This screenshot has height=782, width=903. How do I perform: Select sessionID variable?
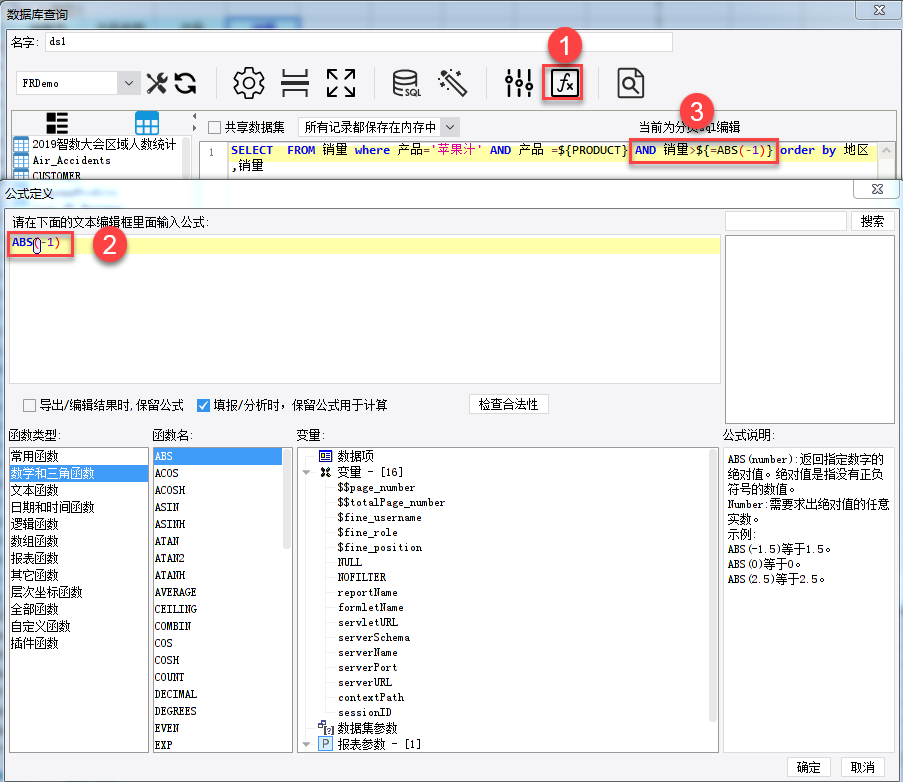(x=365, y=712)
